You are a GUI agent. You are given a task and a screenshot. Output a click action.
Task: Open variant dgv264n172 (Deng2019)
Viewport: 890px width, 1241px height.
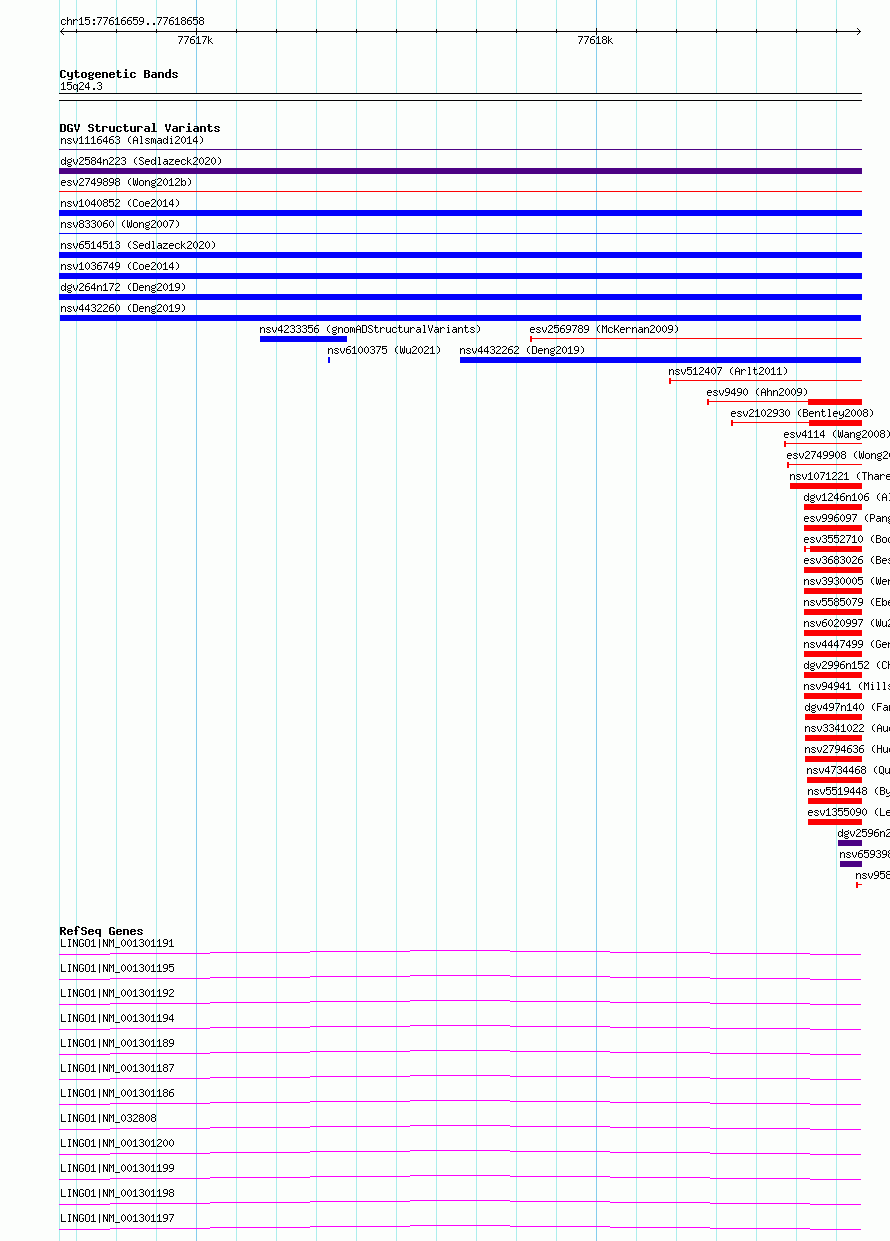(x=123, y=288)
